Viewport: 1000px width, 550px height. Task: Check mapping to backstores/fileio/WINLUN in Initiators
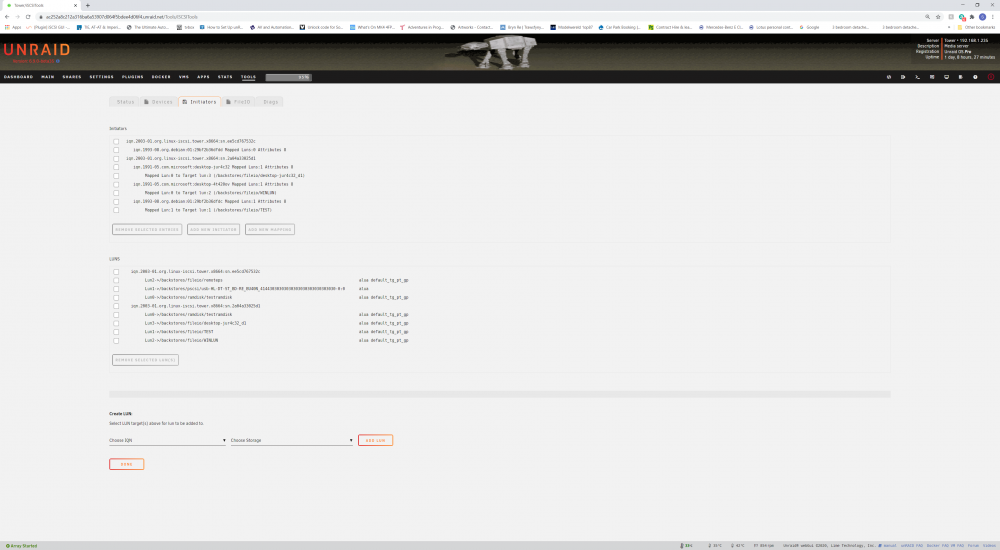[116, 193]
